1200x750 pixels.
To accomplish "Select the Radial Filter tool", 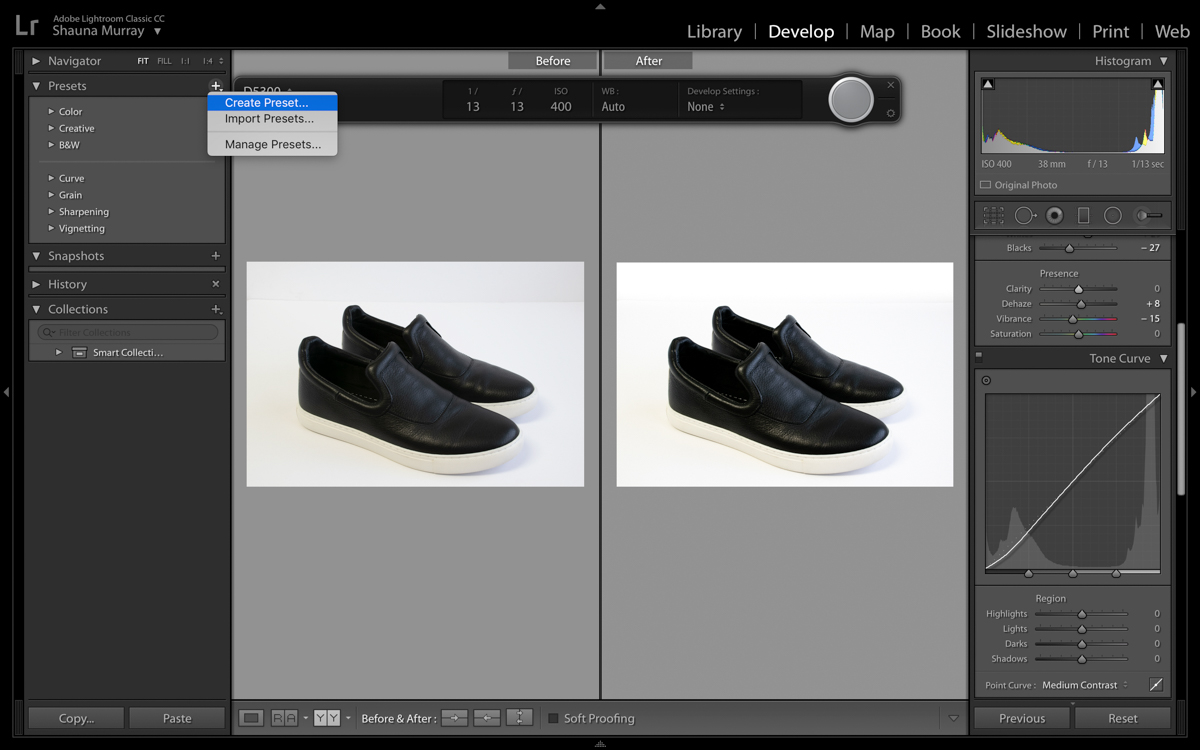I will tap(1112, 215).
